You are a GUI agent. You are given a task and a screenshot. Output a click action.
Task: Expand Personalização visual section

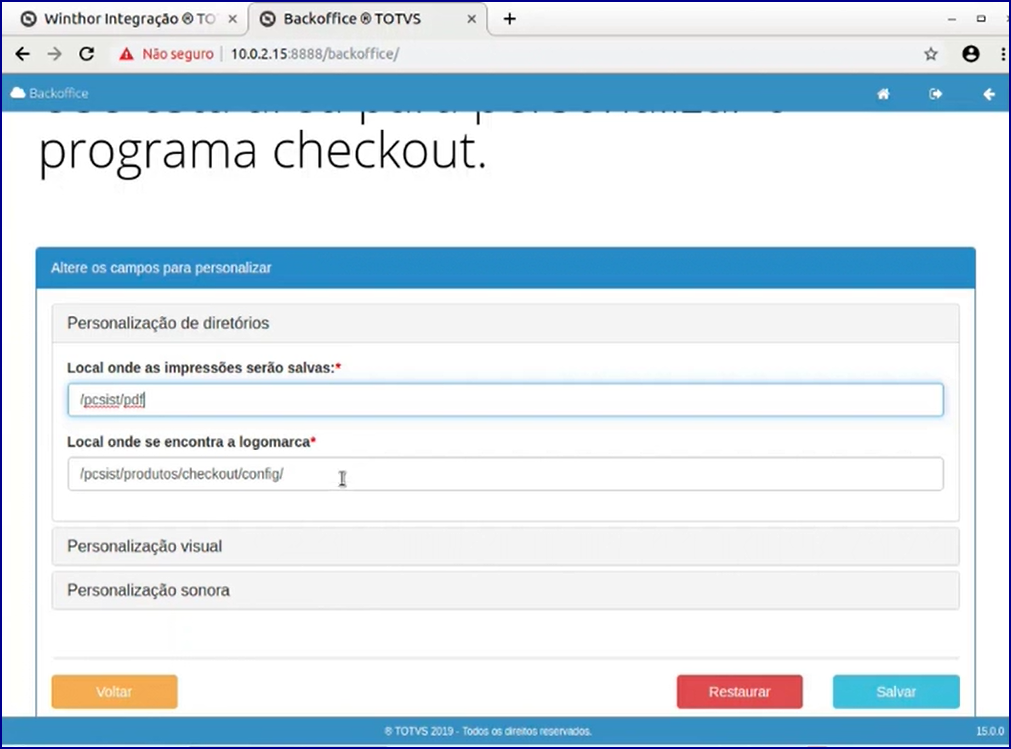(x=506, y=547)
